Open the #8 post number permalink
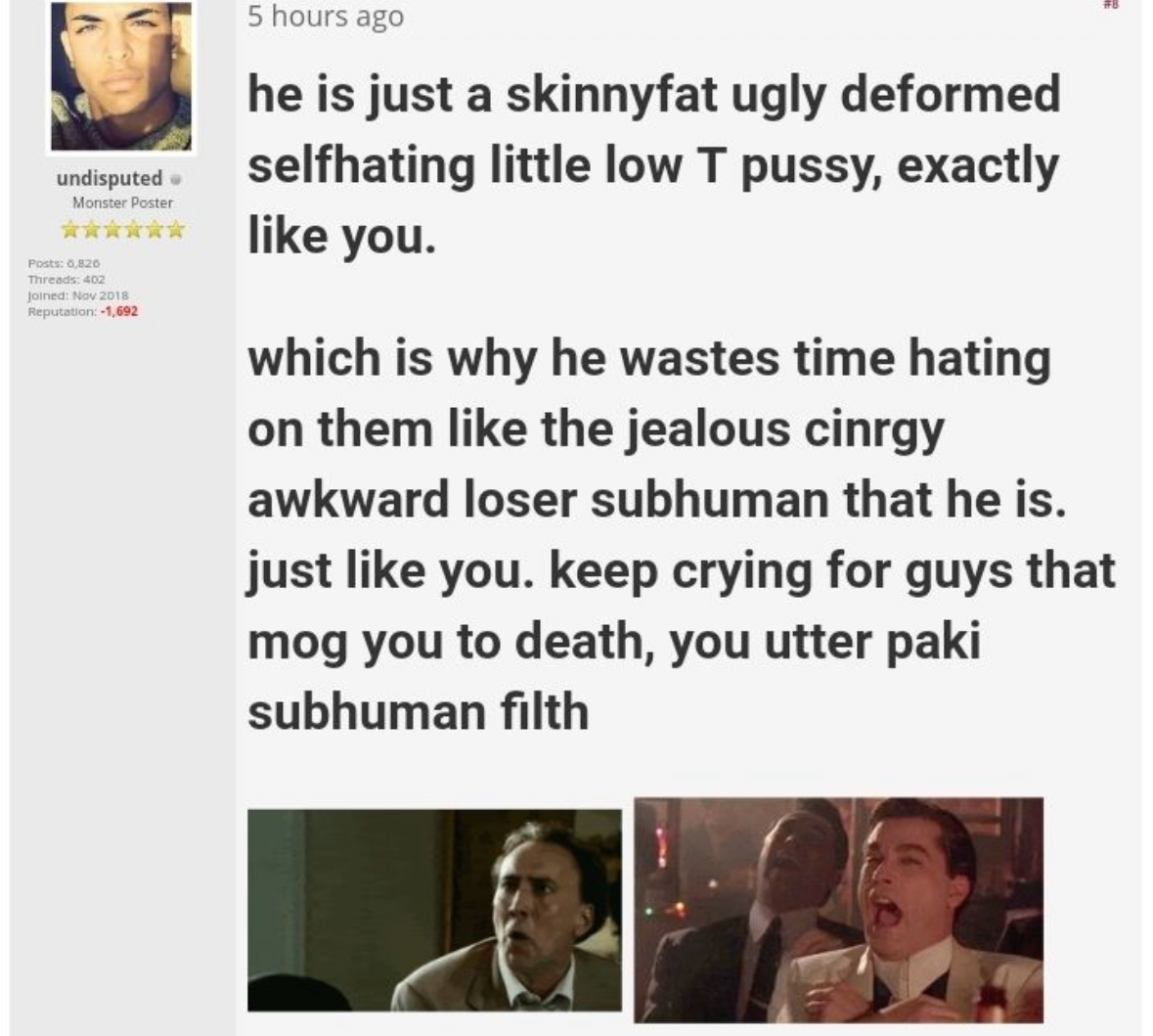The height and width of the screenshot is (1036, 1153). tap(1111, 5)
